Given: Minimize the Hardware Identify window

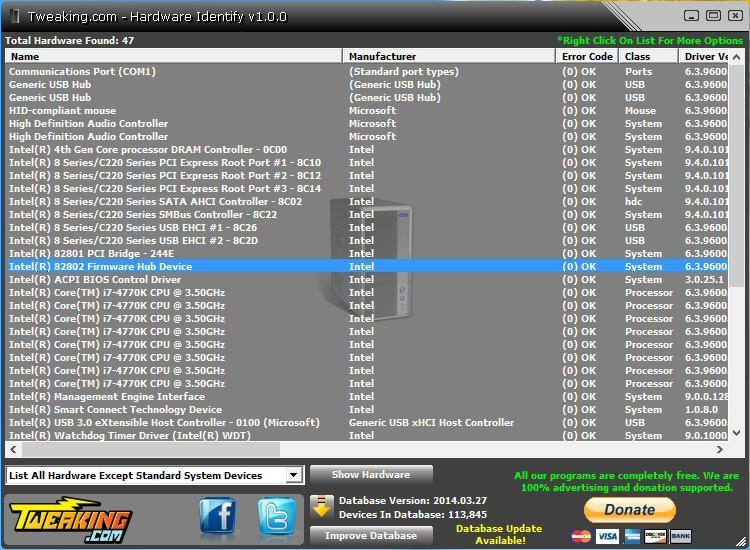Looking at the screenshot, I should 691,16.
